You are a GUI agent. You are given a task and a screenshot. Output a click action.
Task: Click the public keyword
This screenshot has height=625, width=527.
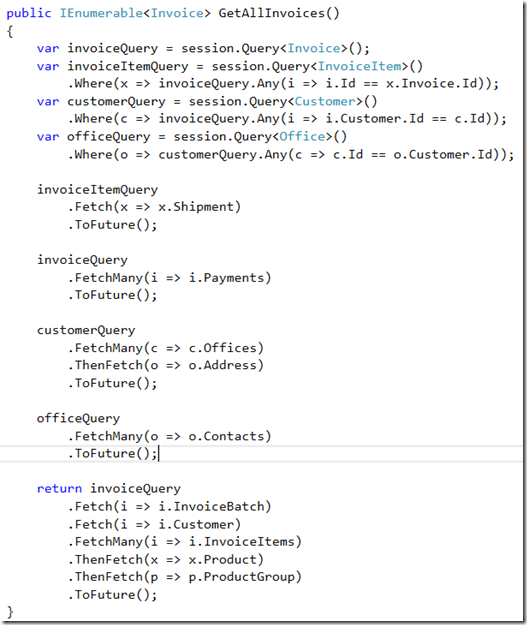pos(29,13)
